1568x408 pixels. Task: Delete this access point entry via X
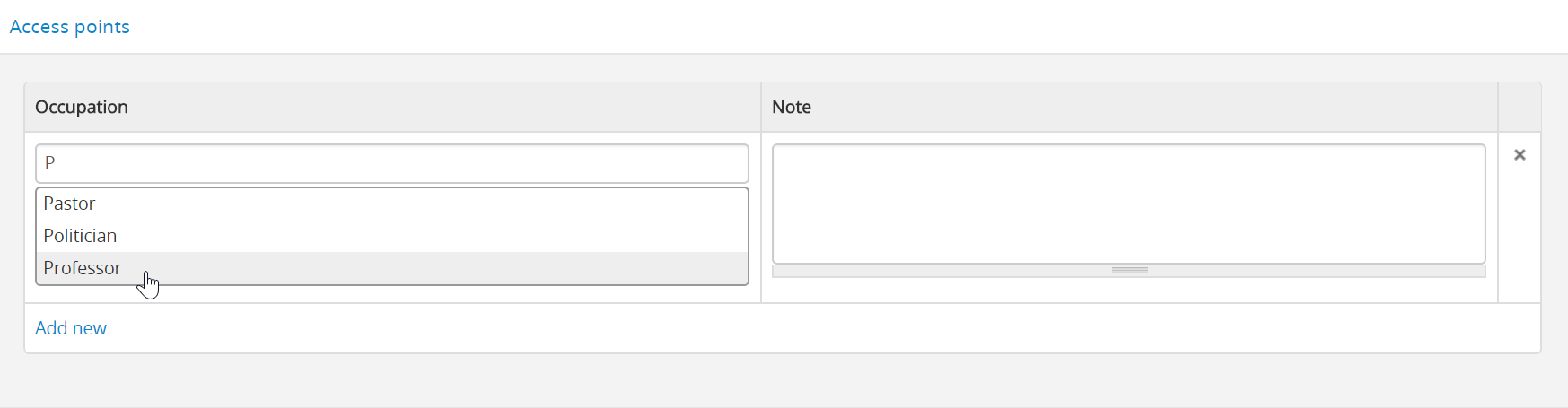1520,155
